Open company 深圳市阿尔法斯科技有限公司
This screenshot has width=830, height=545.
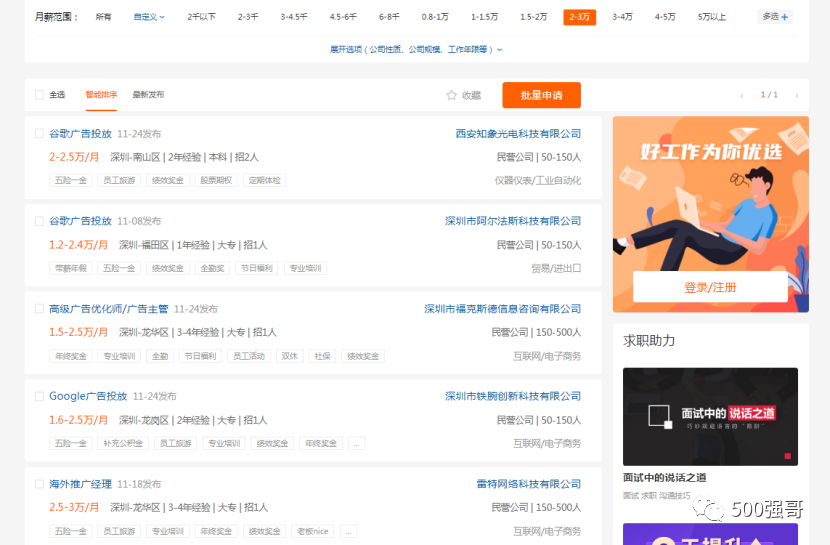513,221
